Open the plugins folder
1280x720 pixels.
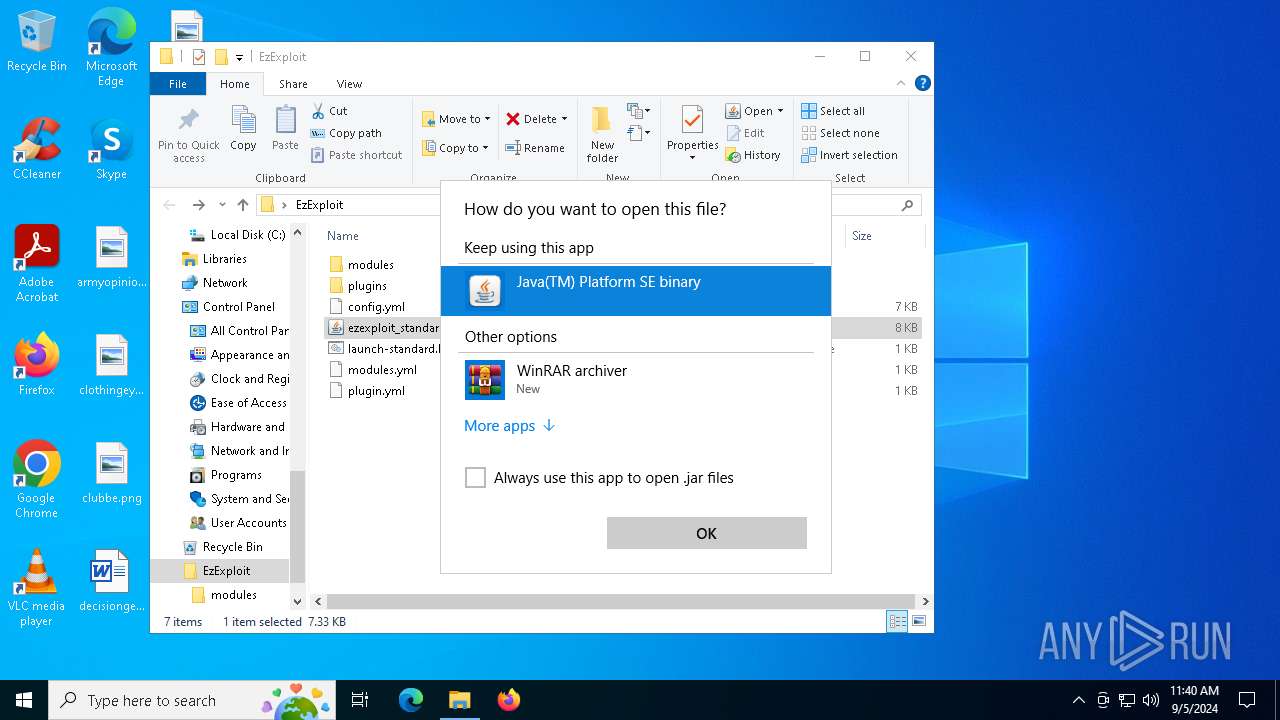point(367,286)
